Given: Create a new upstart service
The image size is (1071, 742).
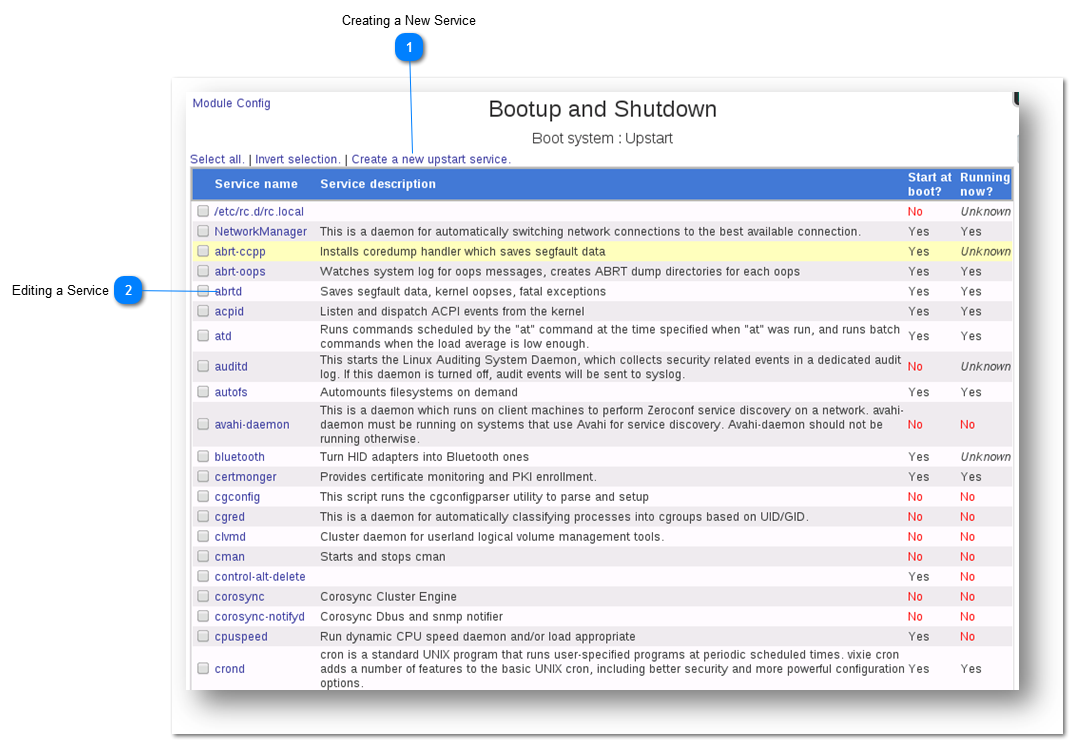Looking at the screenshot, I should coord(429,159).
